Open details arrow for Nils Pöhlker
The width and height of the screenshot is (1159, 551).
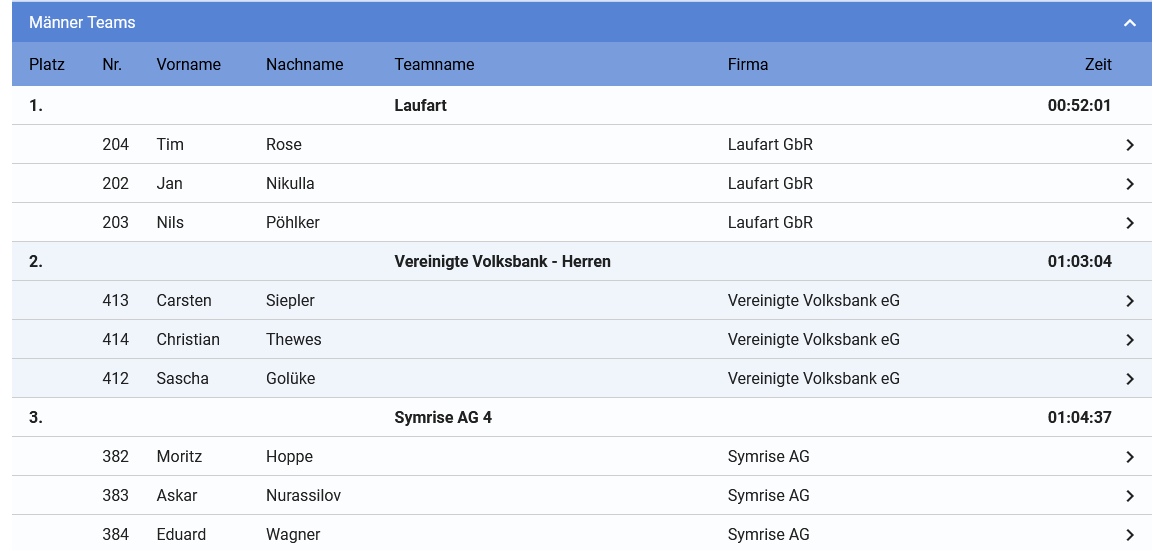(1129, 223)
